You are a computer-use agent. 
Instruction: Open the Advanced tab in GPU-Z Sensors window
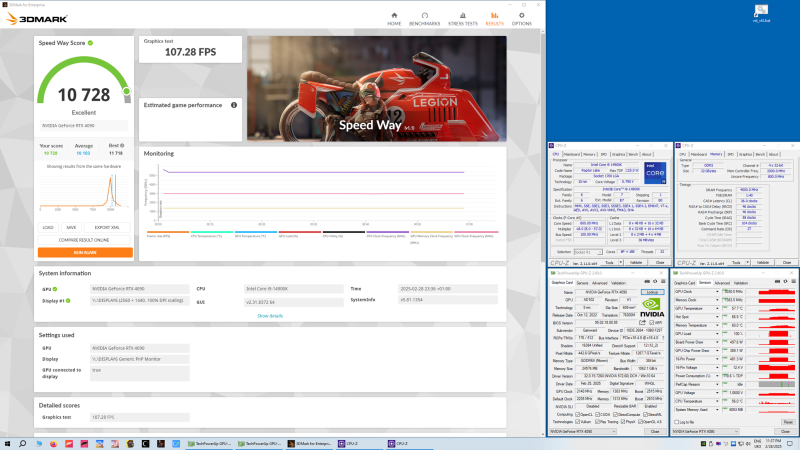[722, 283]
